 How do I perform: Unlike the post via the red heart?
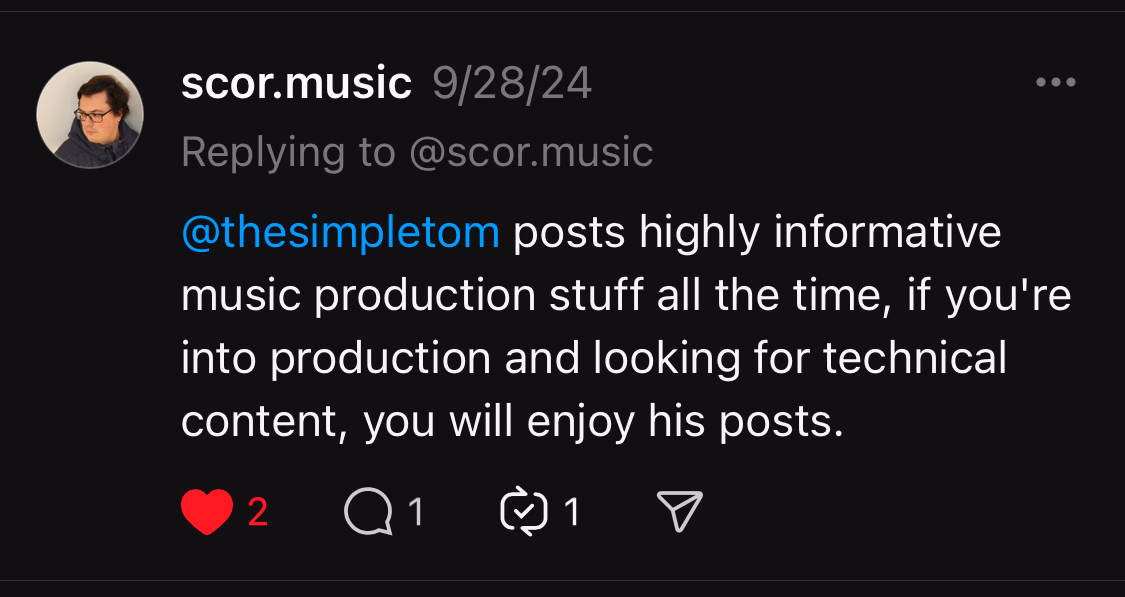pyautogui.click(x=207, y=512)
